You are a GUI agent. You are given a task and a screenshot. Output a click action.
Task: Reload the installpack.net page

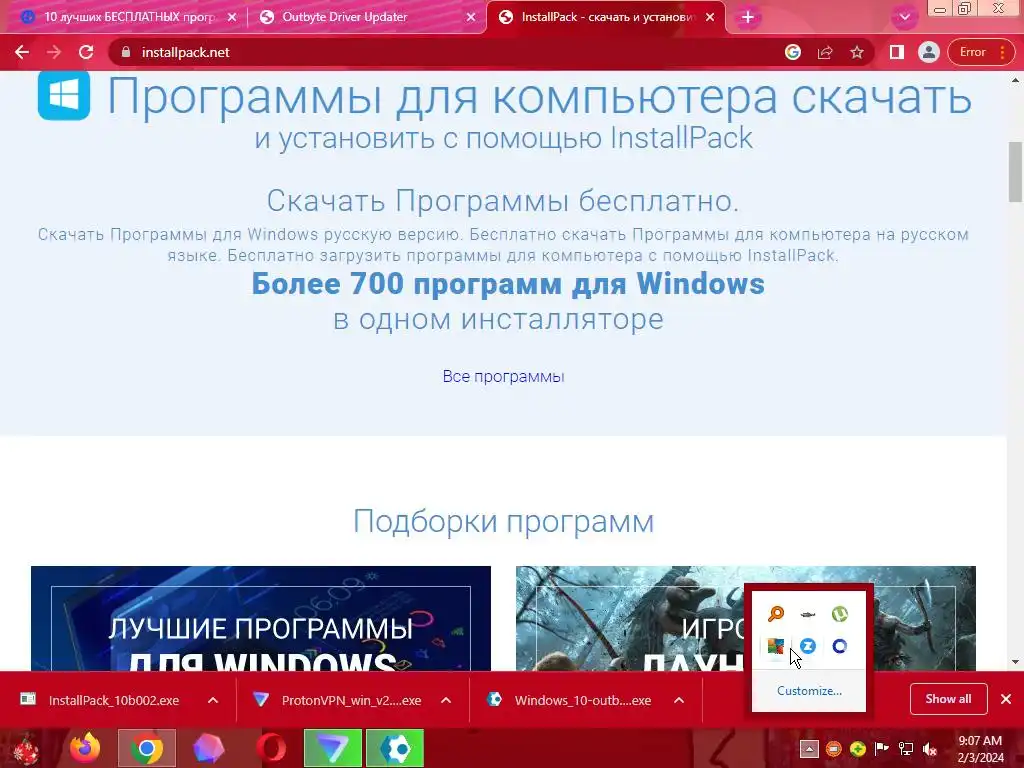pyautogui.click(x=86, y=52)
